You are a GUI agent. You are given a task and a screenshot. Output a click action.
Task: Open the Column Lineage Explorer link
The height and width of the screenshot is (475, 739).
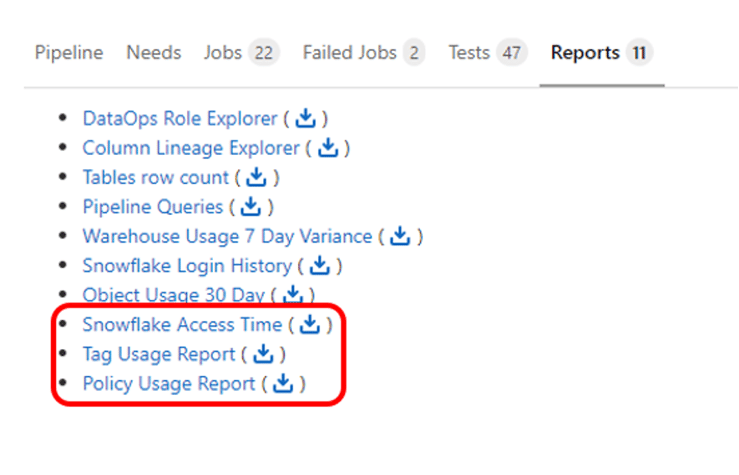click(x=191, y=148)
